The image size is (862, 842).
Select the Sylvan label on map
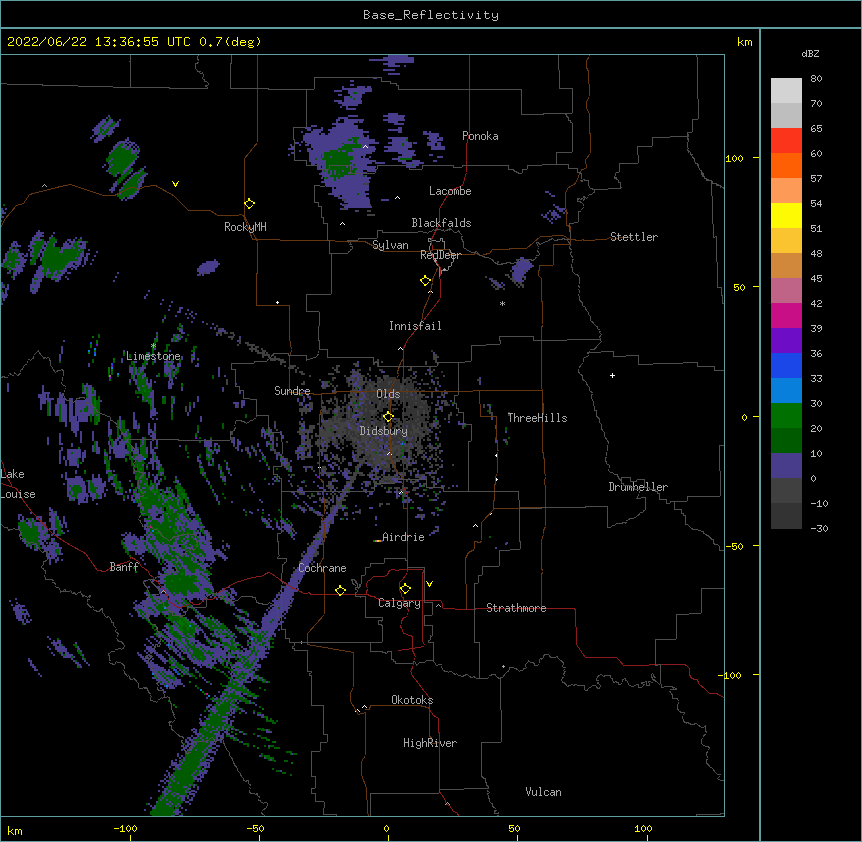pos(390,245)
